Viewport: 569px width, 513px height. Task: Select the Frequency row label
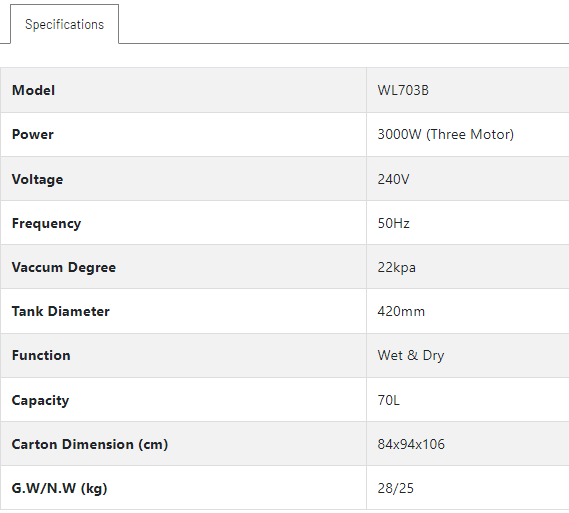46,223
